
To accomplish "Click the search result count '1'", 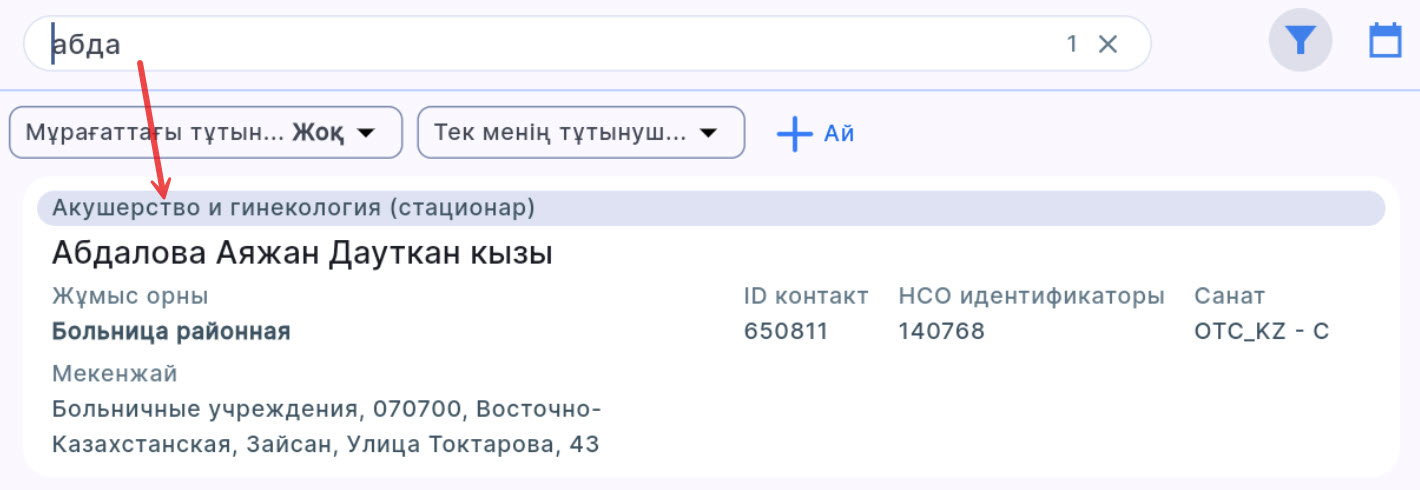I will (x=1072, y=44).
